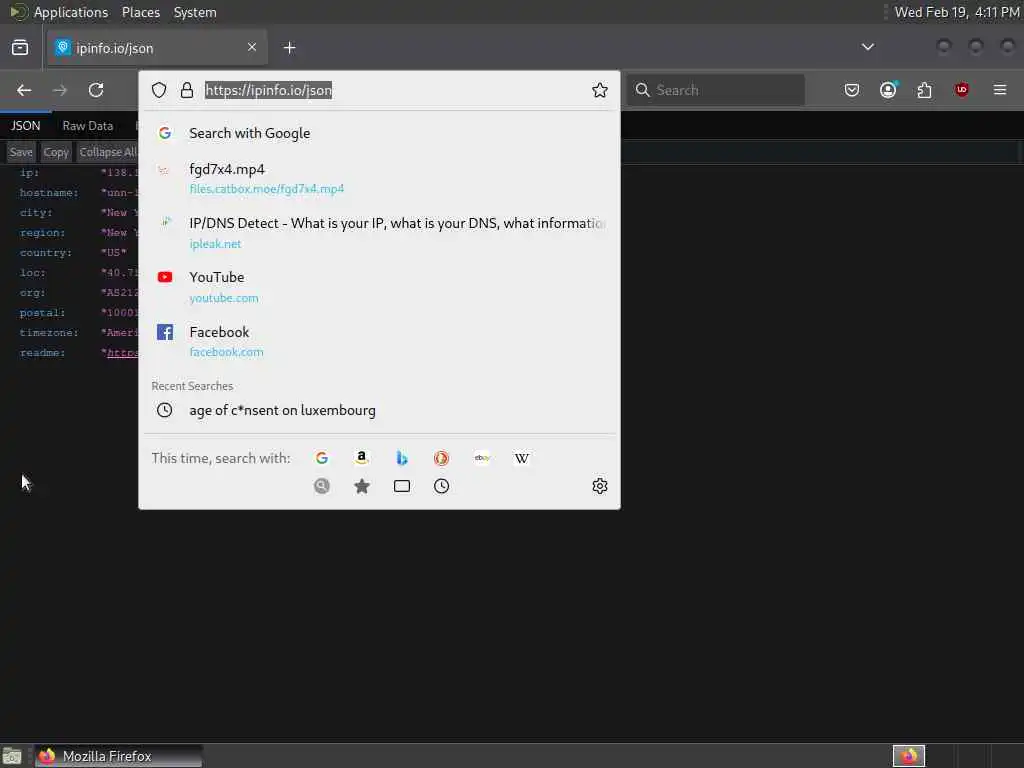Select the IP/DNS Detect ipleak.net suggestion
The width and height of the screenshot is (1024, 768).
click(379, 232)
